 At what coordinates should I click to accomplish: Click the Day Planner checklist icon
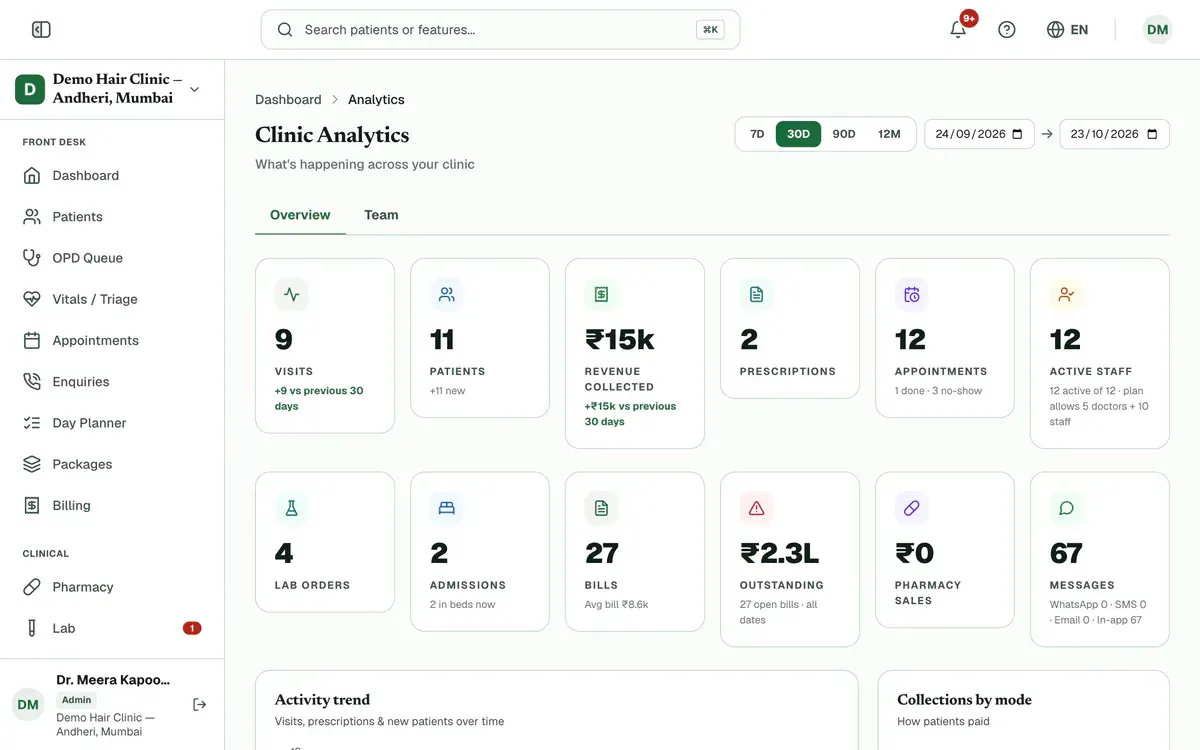[x=32, y=423]
